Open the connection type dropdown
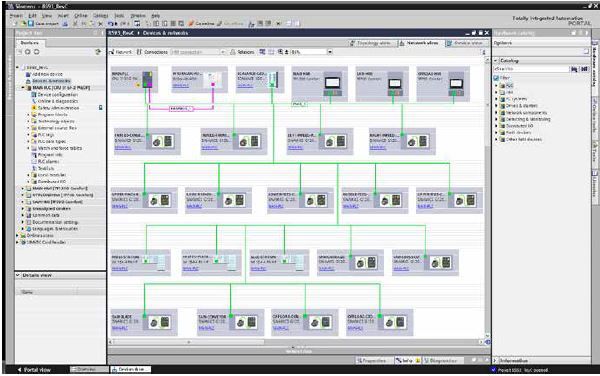Screen dimensions: 600x376 (x=197, y=52)
